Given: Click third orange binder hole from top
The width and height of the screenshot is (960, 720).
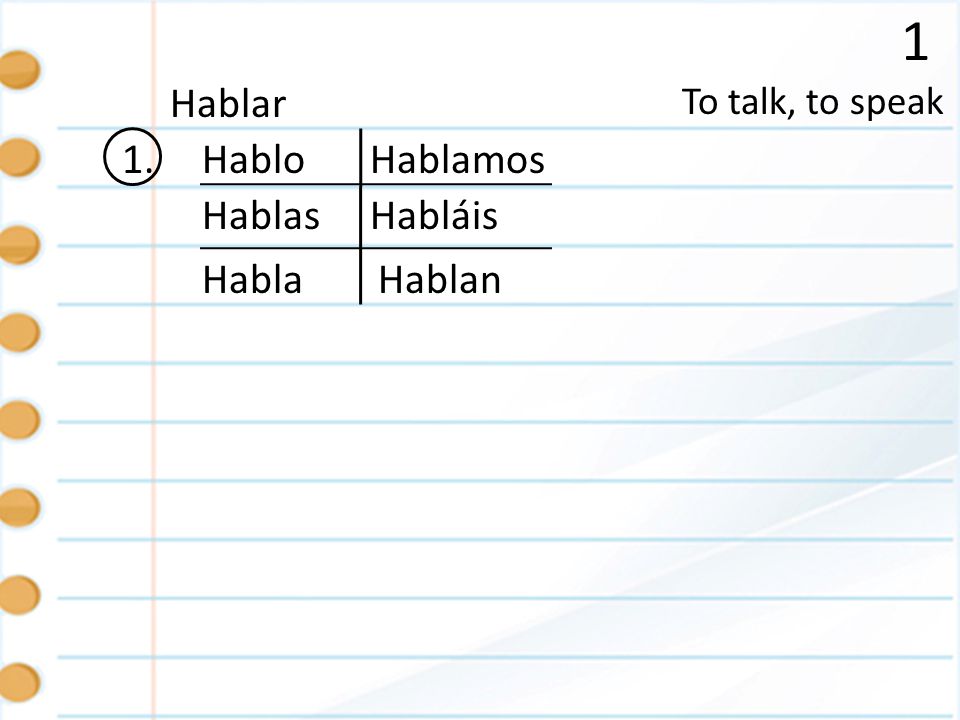Looking at the screenshot, I should [19, 245].
